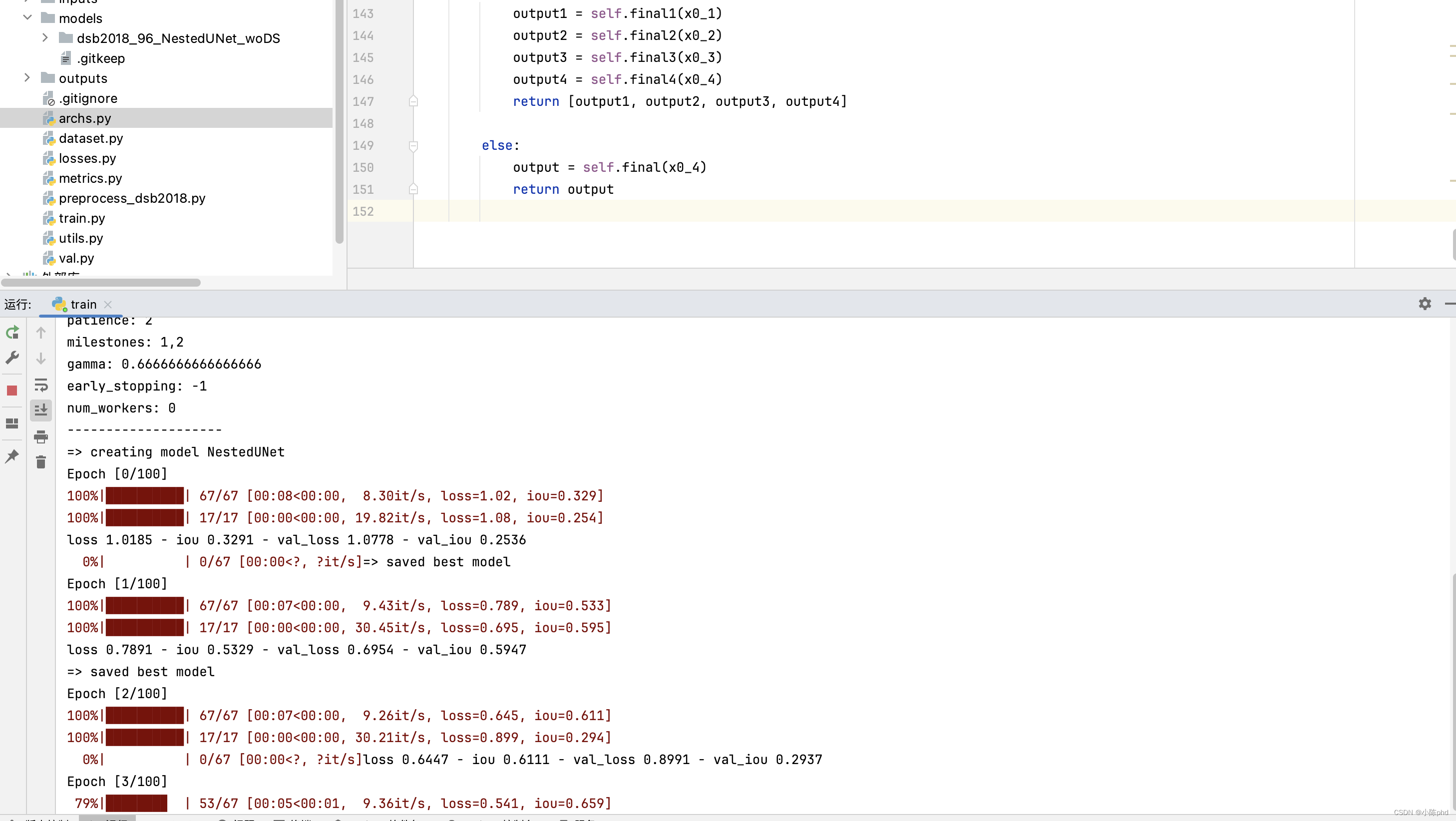Jump down the stack trace arrow
The height and width of the screenshot is (821, 1456).
point(41,359)
